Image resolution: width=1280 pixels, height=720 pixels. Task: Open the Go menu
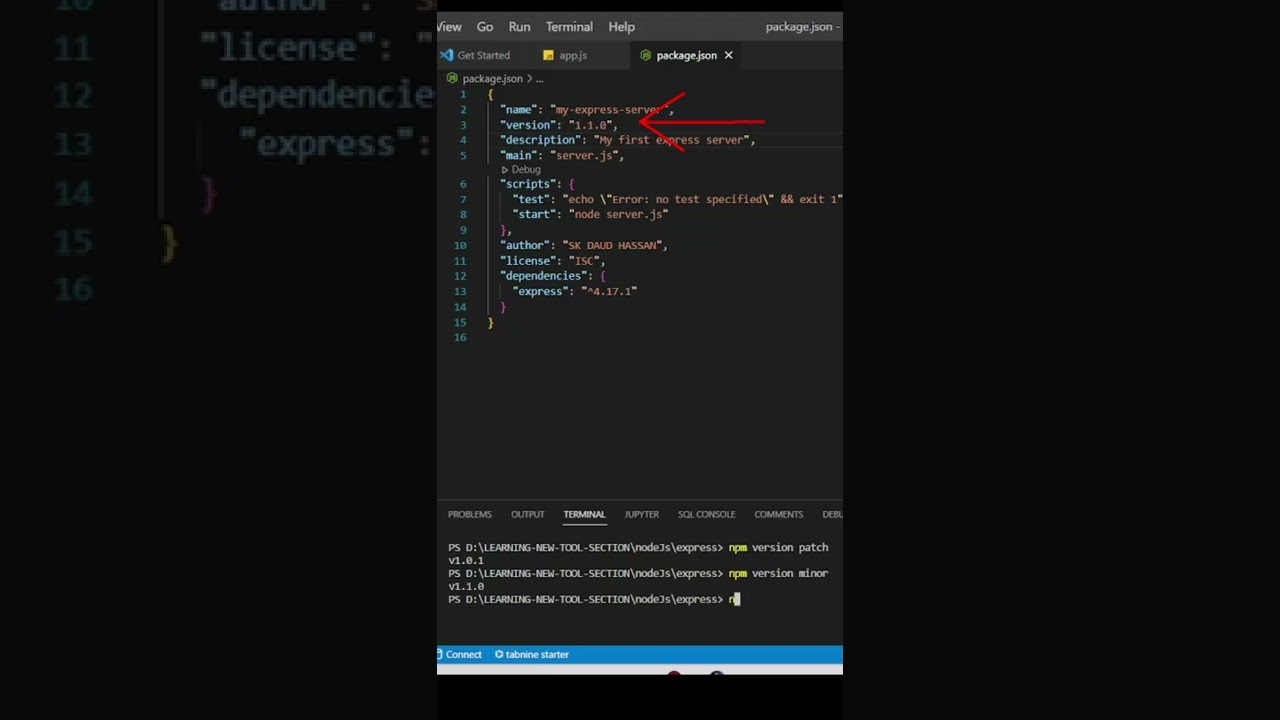click(x=485, y=27)
